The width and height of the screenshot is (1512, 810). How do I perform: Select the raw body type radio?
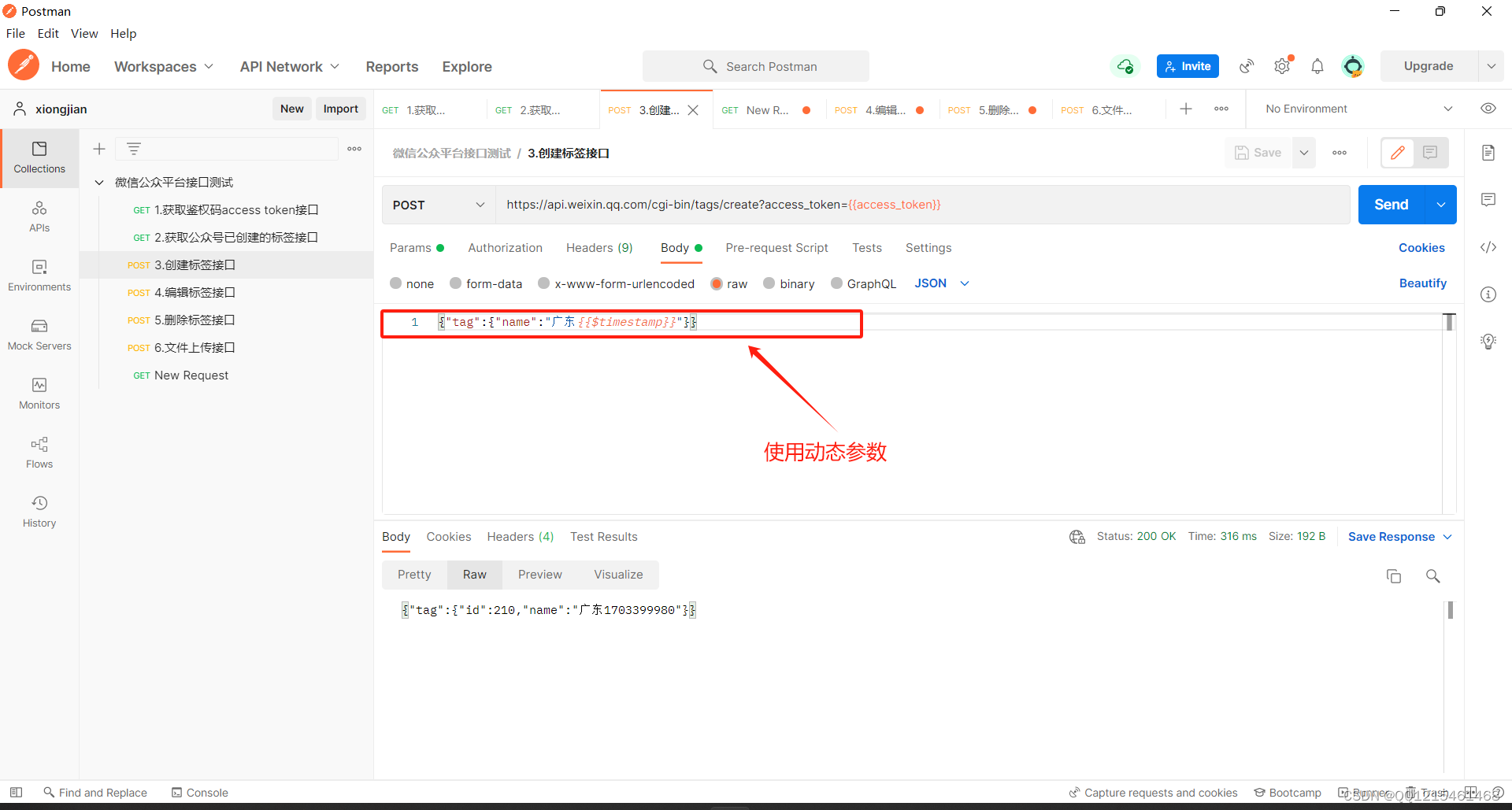(x=717, y=283)
